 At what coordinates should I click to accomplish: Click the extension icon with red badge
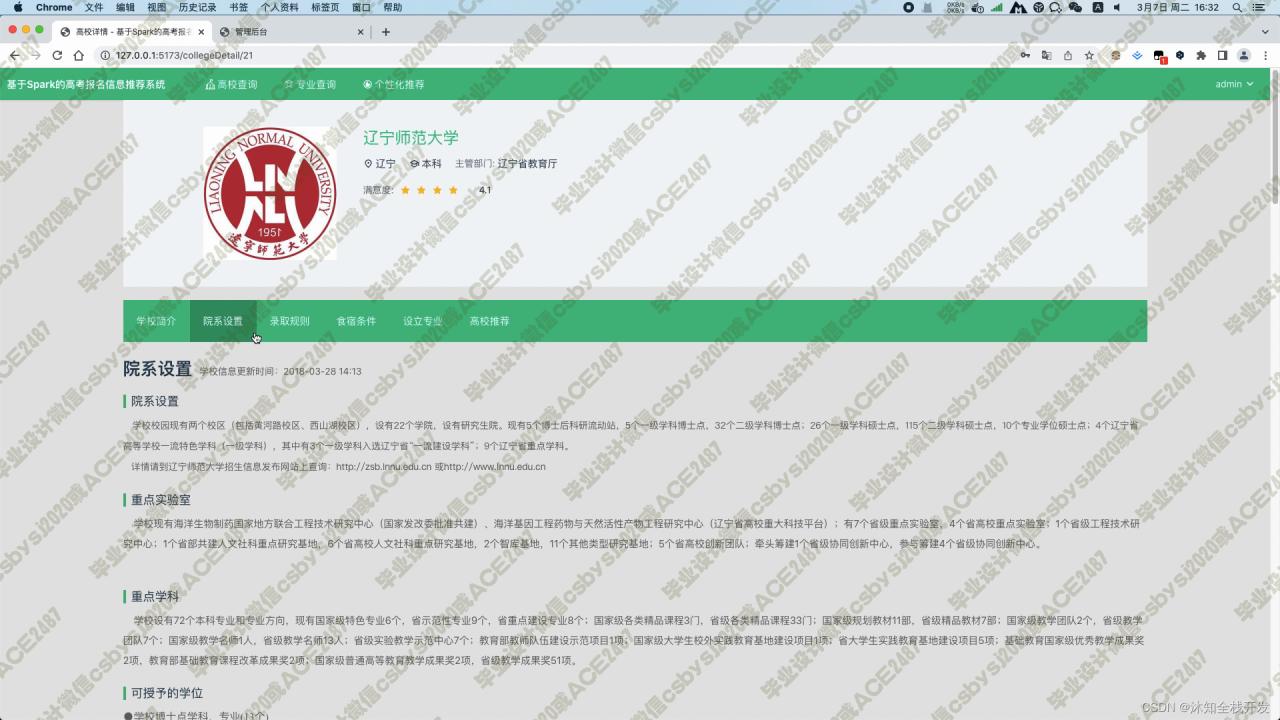point(1159,57)
